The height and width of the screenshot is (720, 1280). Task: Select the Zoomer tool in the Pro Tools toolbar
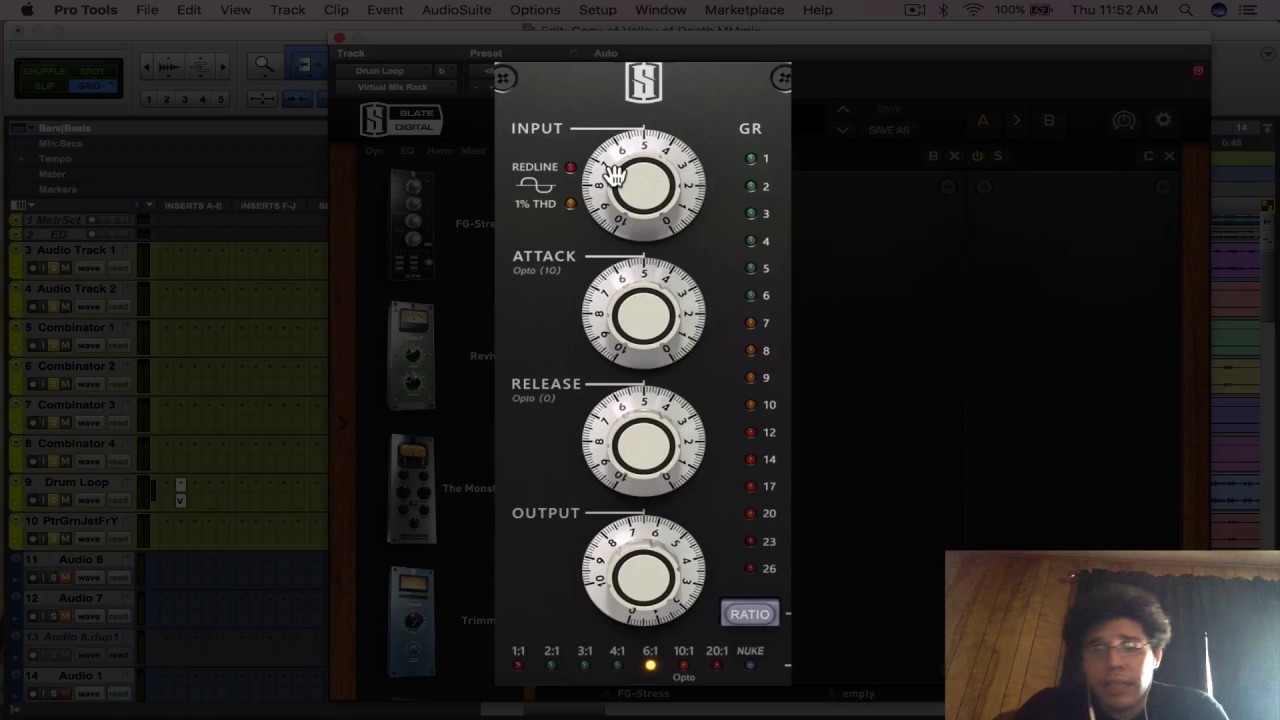[264, 66]
